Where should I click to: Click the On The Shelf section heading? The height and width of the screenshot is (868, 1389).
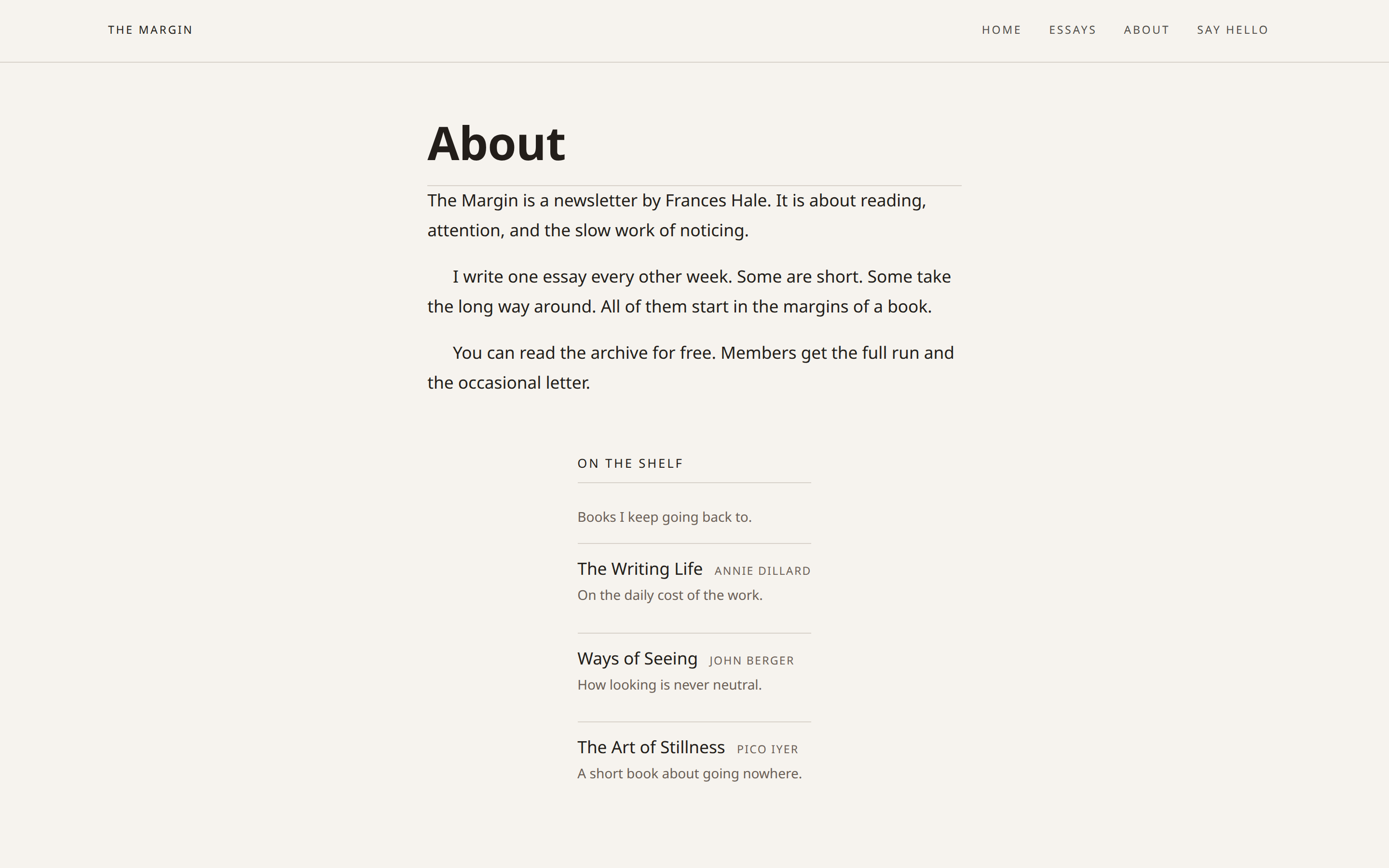click(x=630, y=464)
